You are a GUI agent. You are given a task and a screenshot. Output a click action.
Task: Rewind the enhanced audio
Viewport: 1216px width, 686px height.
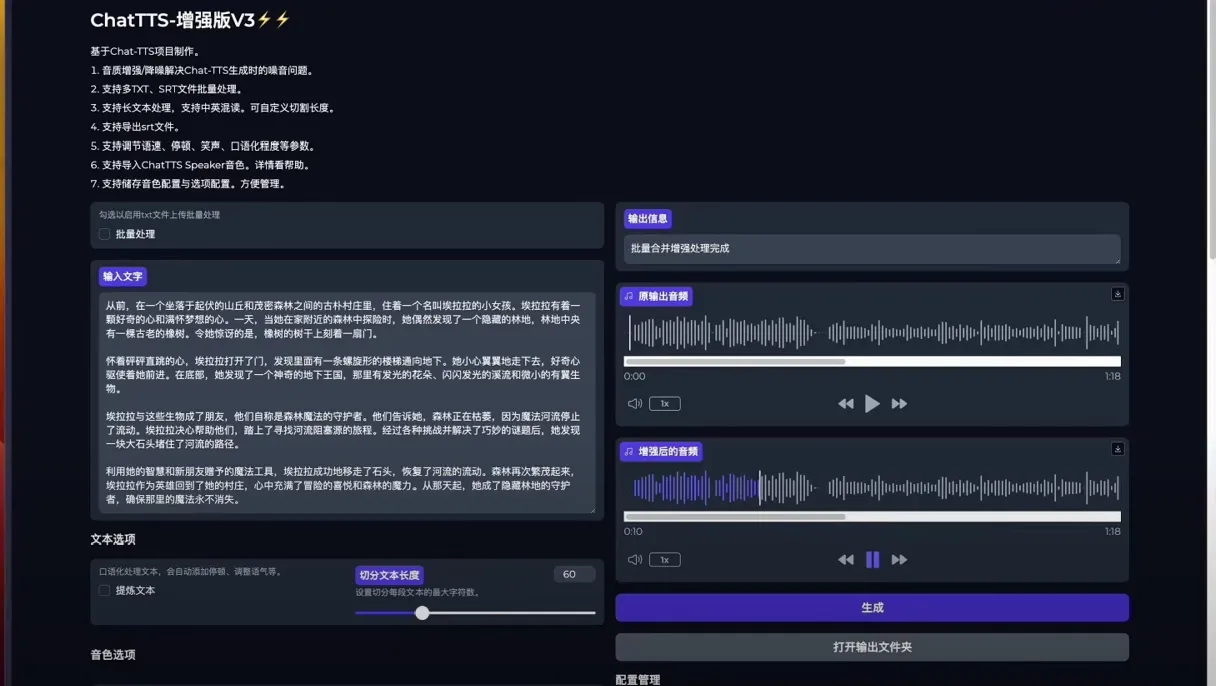tap(846, 560)
